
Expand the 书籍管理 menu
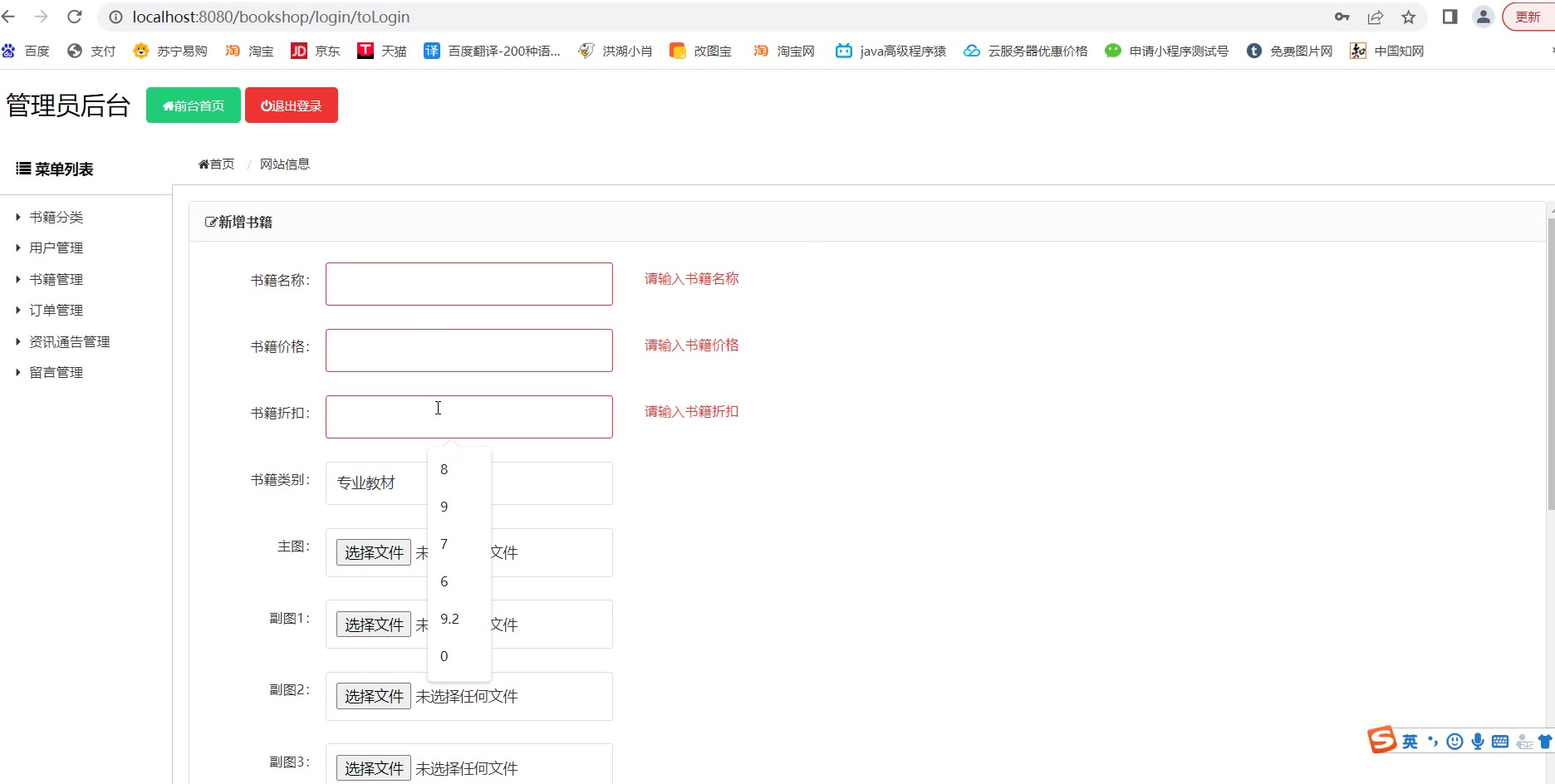coord(56,280)
